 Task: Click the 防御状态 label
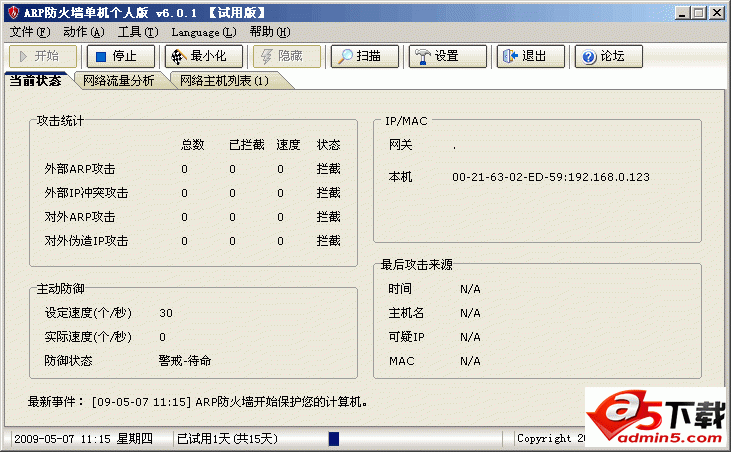[x=69, y=361]
